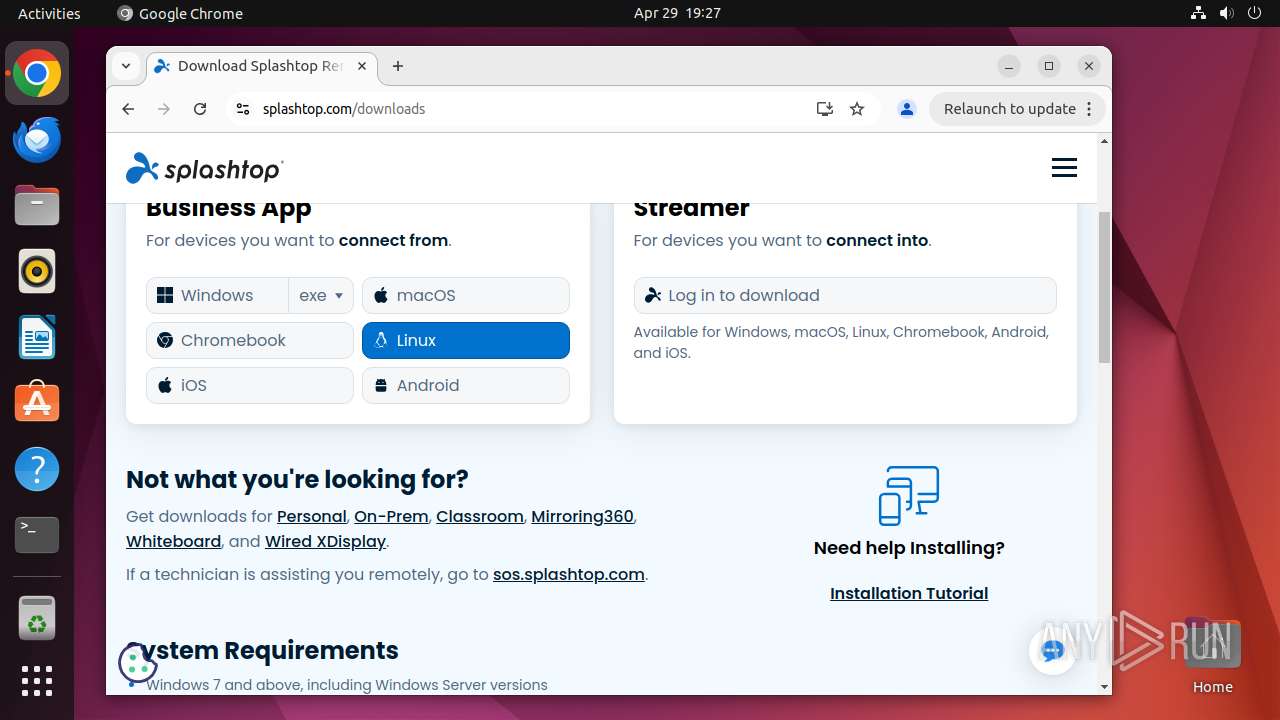
Task: Open Ubuntu Software from the dock
Action: (37, 403)
